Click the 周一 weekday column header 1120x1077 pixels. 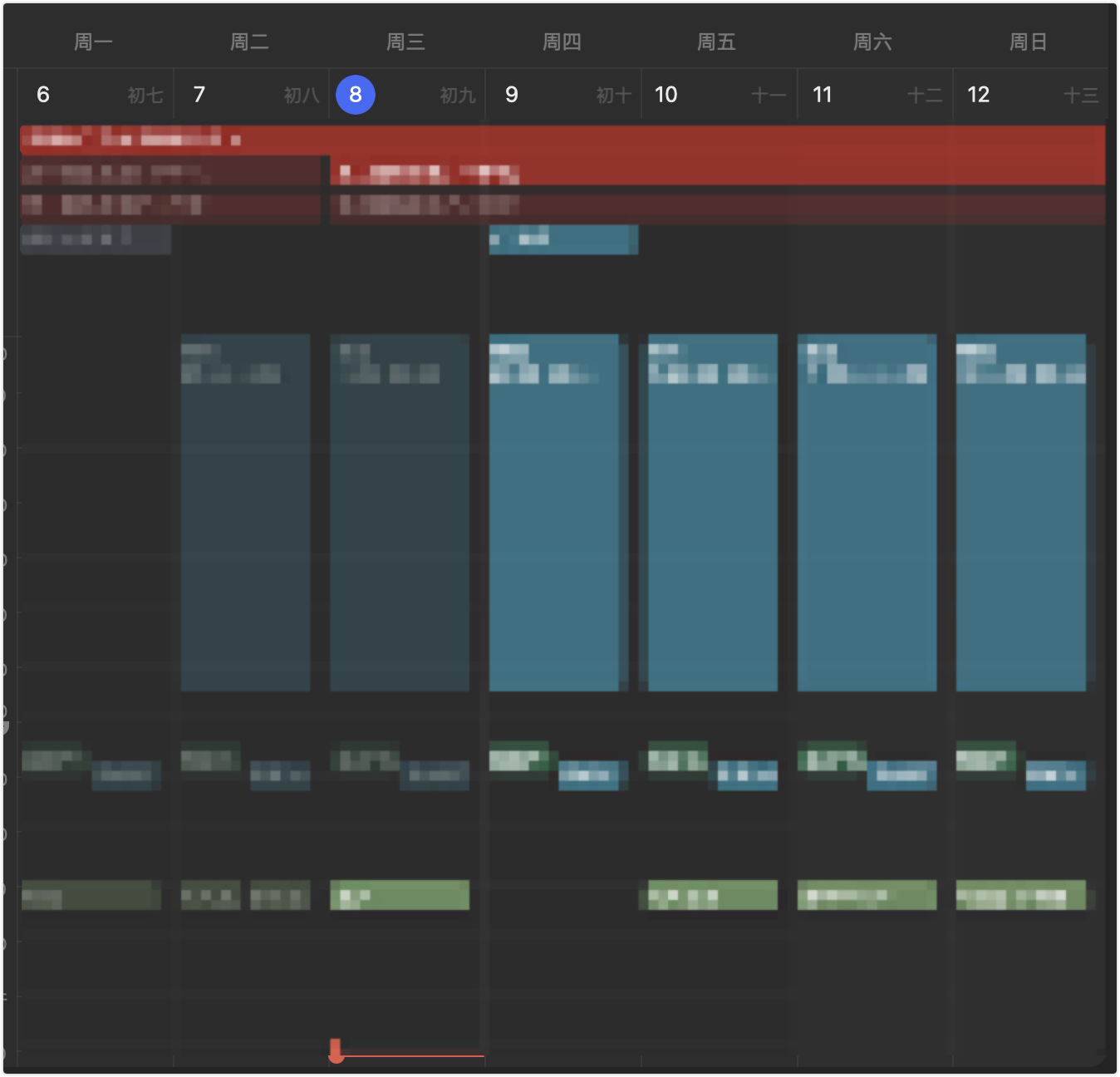tap(93, 42)
